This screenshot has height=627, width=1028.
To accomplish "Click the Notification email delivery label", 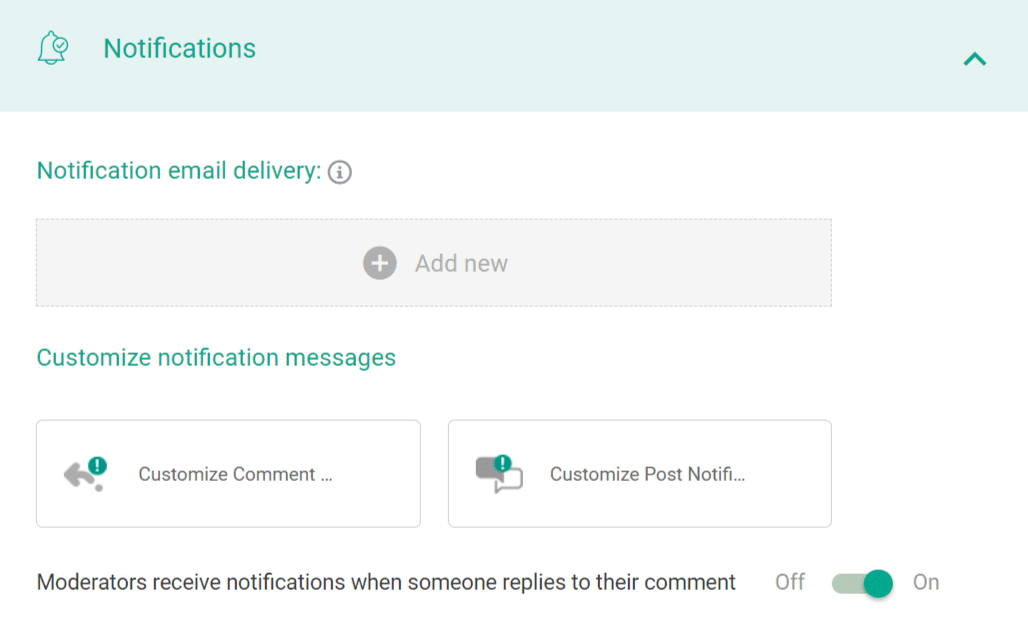I will point(178,171).
